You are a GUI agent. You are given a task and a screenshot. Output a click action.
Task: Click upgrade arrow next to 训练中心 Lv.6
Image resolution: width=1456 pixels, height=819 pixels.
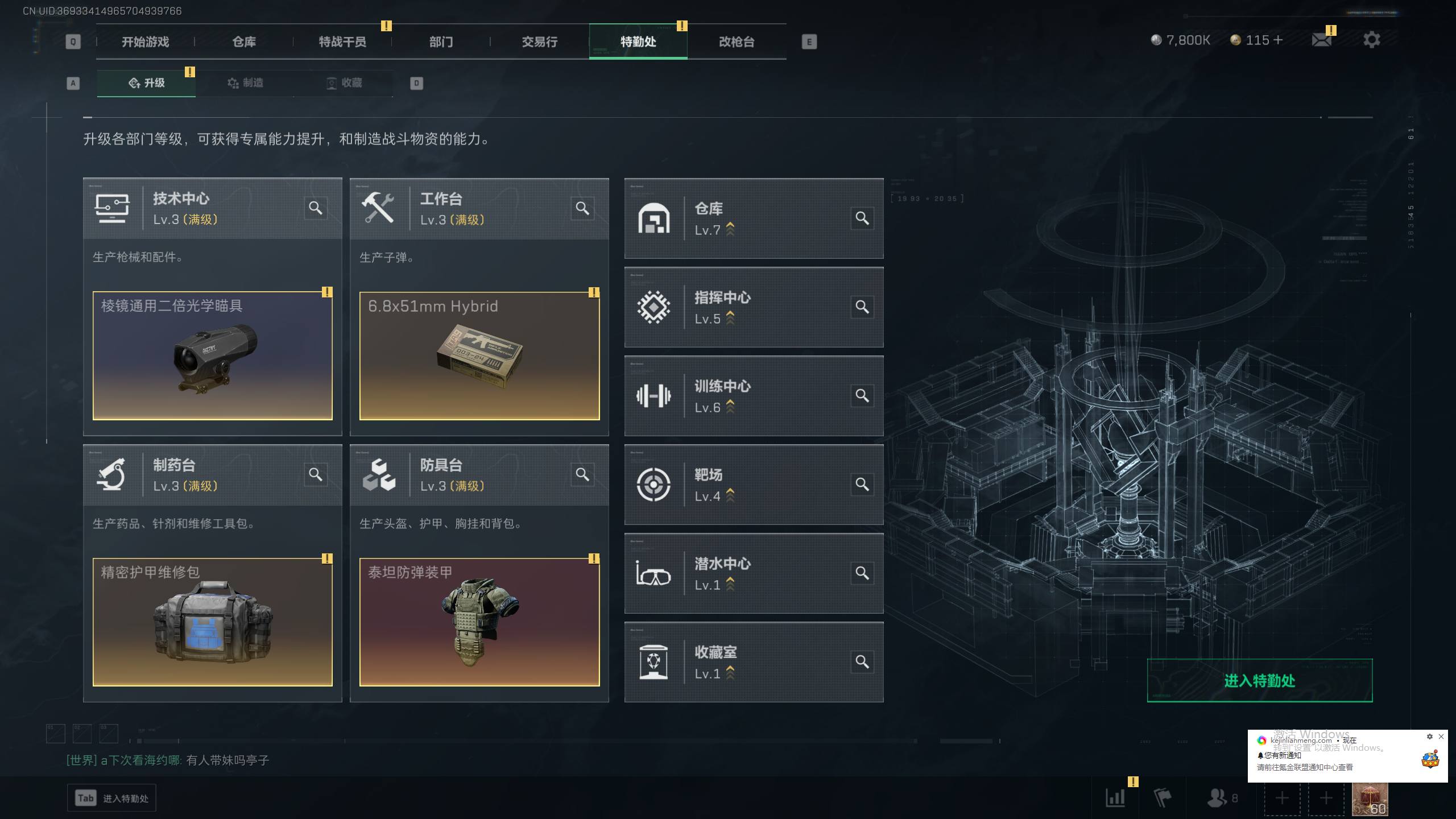[730, 407]
